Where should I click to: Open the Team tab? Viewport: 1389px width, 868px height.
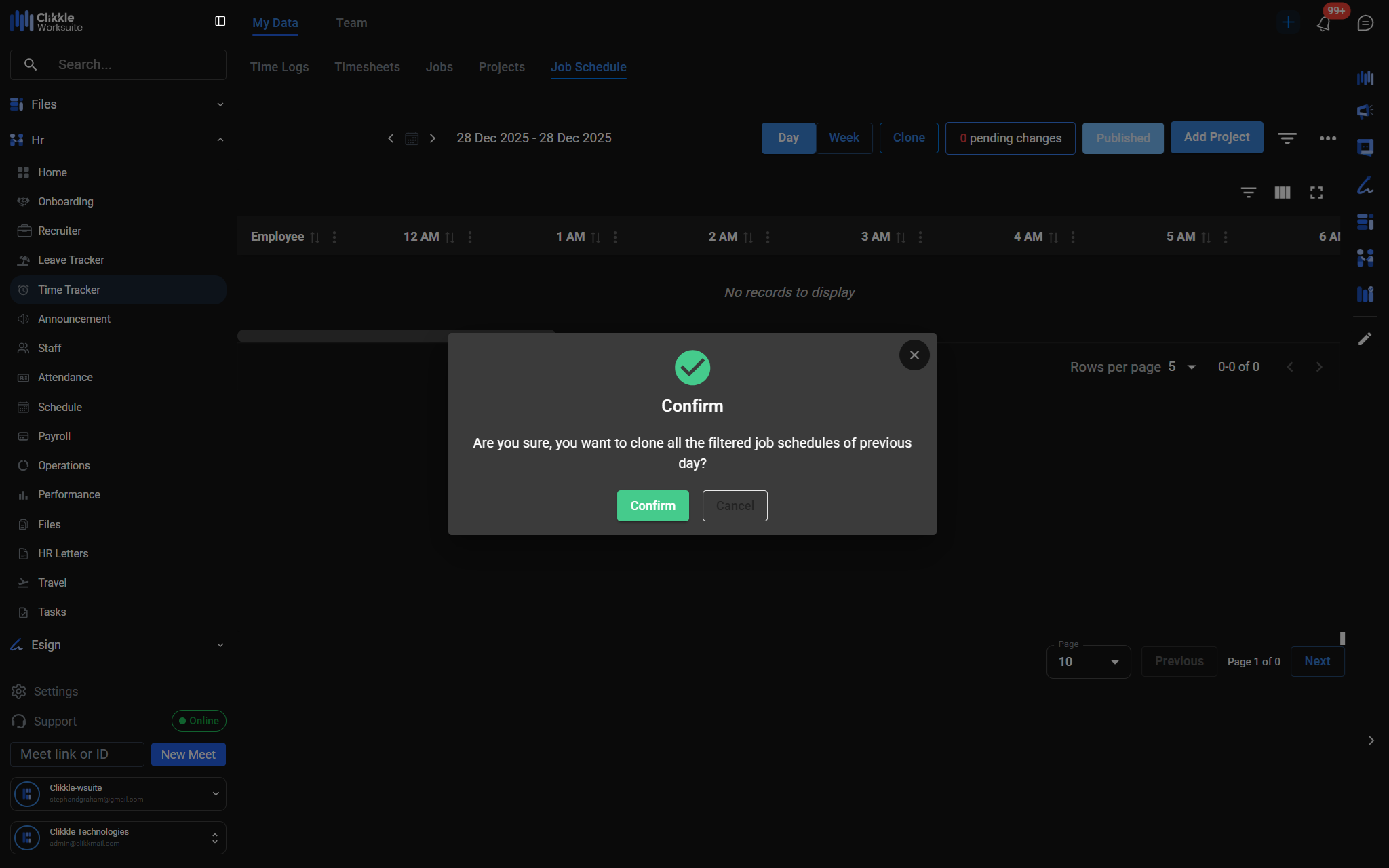click(x=351, y=23)
